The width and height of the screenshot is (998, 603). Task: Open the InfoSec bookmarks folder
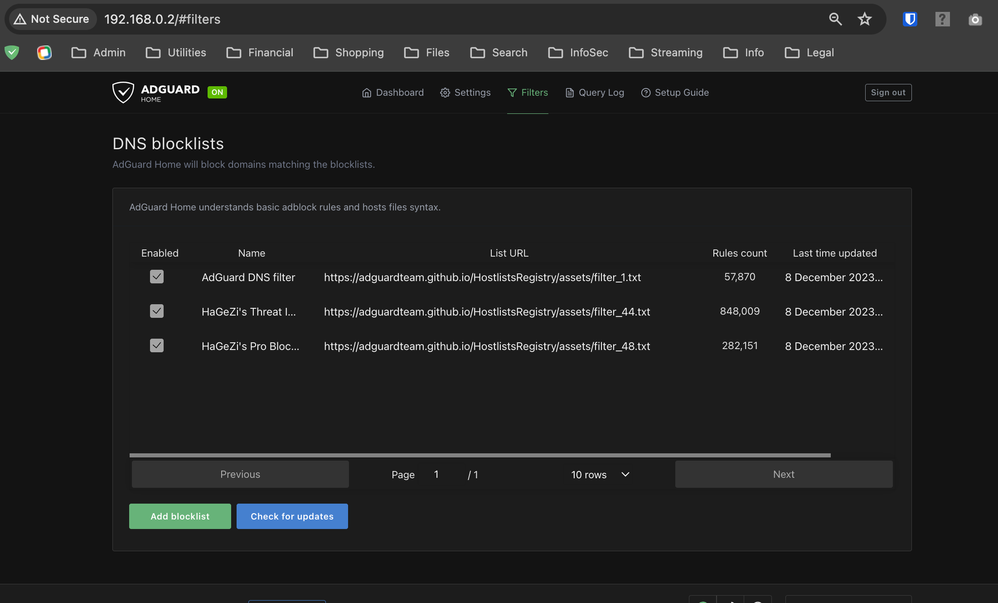click(x=579, y=52)
